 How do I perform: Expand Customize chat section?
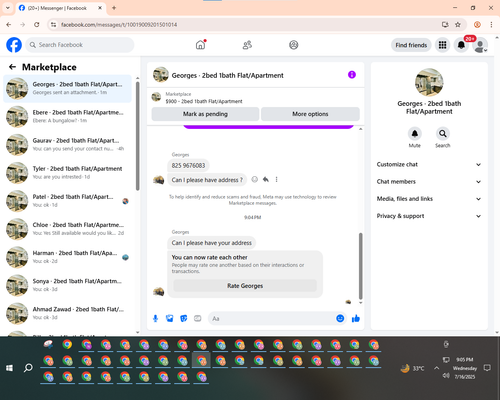(429, 164)
